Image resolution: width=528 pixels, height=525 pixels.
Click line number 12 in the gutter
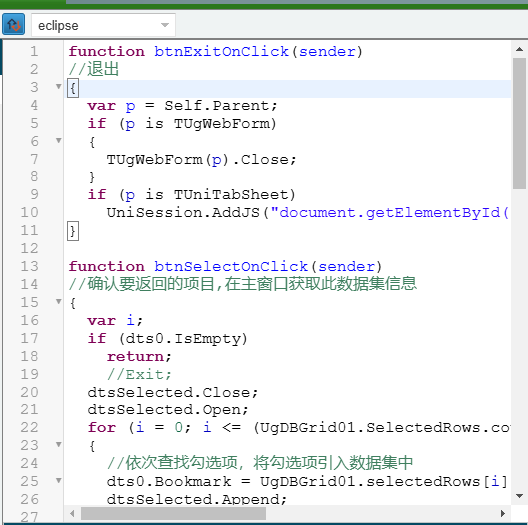(30, 249)
